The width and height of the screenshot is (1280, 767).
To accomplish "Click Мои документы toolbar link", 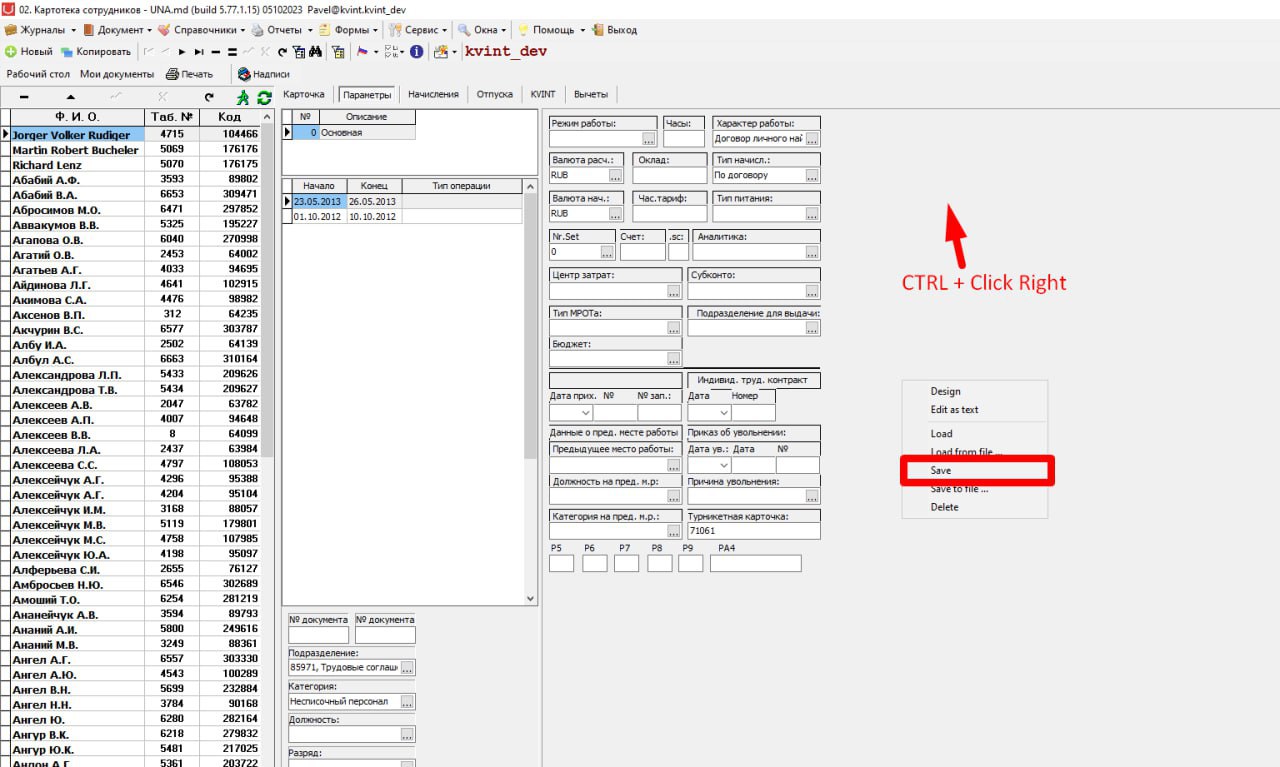I will click(x=117, y=74).
